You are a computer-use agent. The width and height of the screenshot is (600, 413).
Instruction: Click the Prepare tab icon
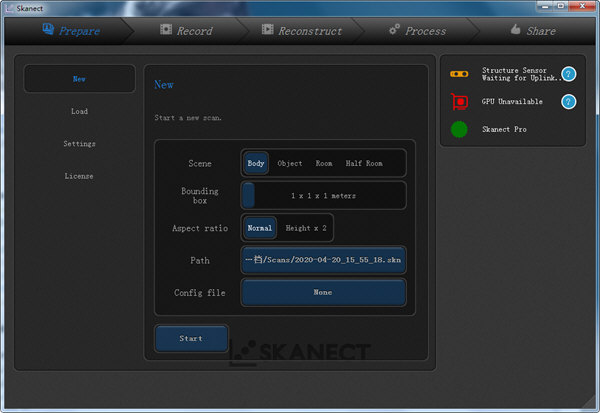[48, 29]
